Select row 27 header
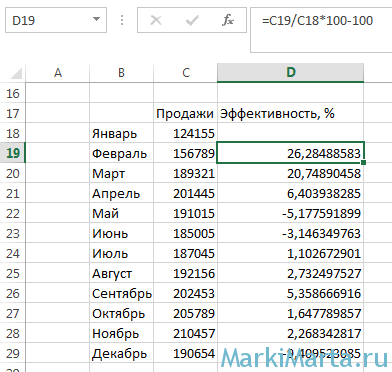392x372 pixels. pyautogui.click(x=13, y=313)
